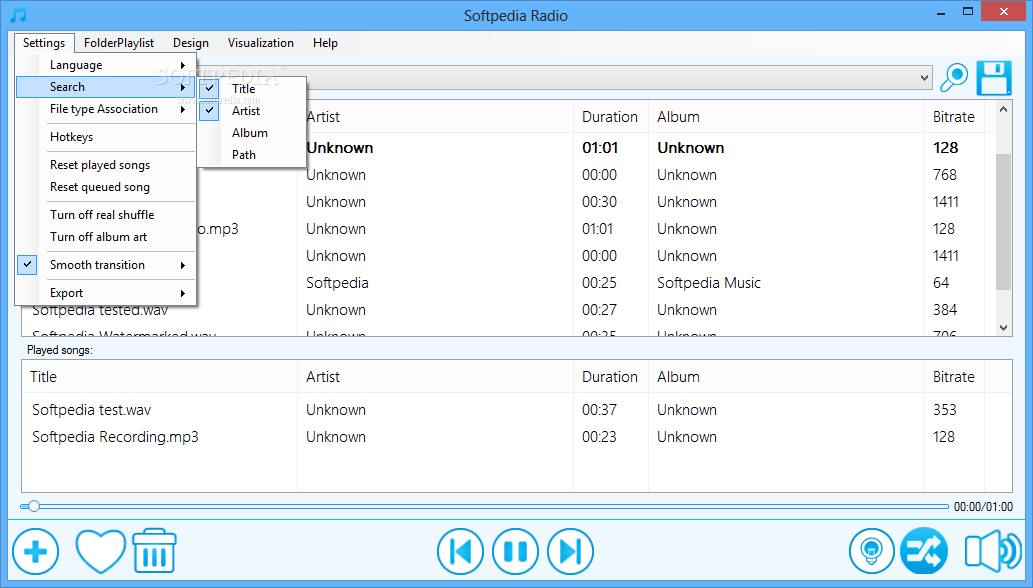
Task: Click the 00:30 duration cell
Action: coord(600,202)
